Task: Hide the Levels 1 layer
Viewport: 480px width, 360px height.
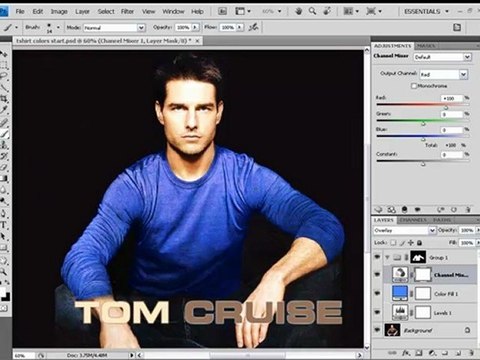Action: (x=377, y=312)
